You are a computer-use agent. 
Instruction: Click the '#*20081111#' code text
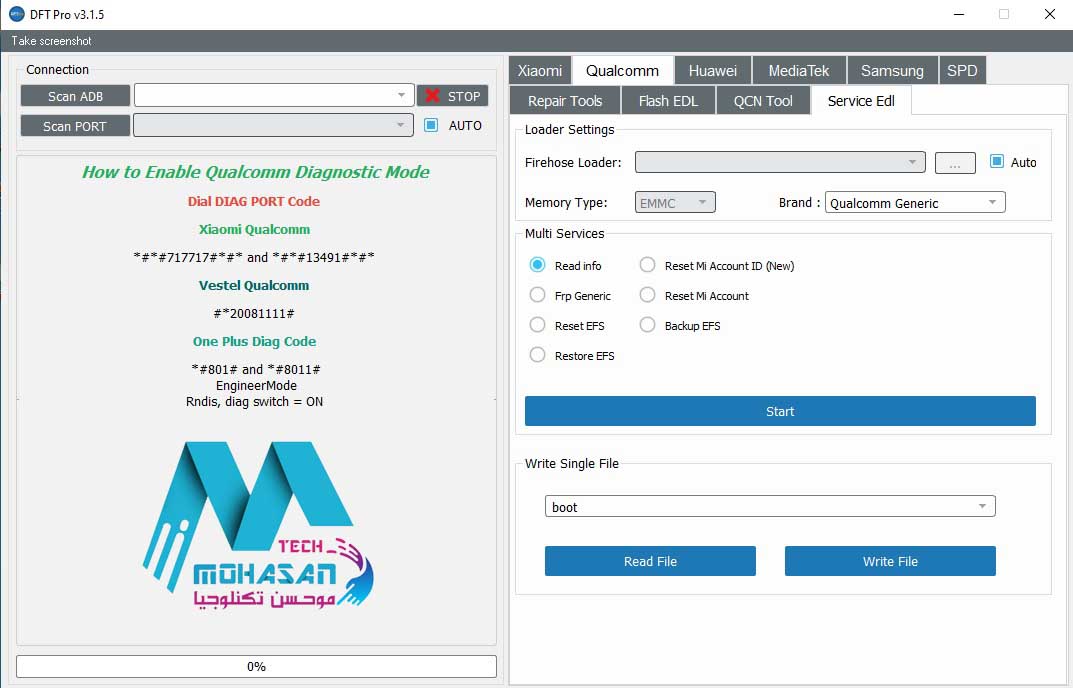(x=254, y=314)
